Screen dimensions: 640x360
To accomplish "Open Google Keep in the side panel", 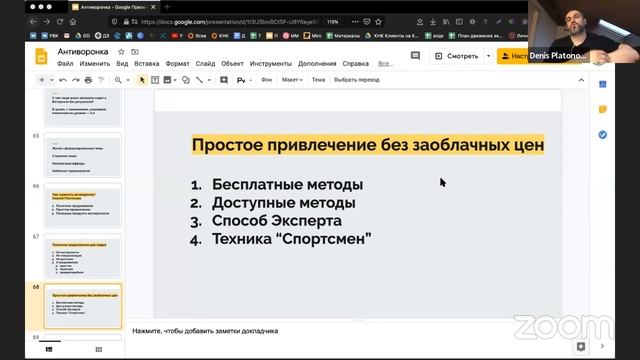I will pyautogui.click(x=602, y=109).
